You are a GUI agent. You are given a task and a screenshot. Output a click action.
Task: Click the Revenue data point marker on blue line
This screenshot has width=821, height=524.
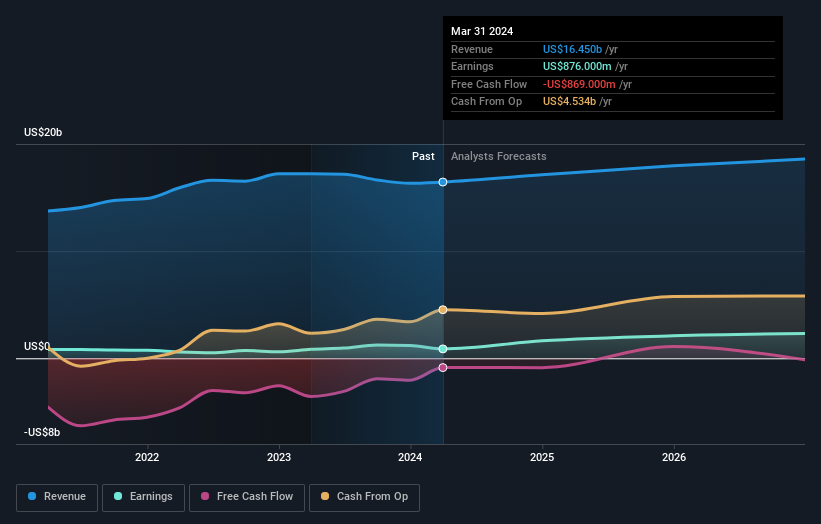pos(443,182)
